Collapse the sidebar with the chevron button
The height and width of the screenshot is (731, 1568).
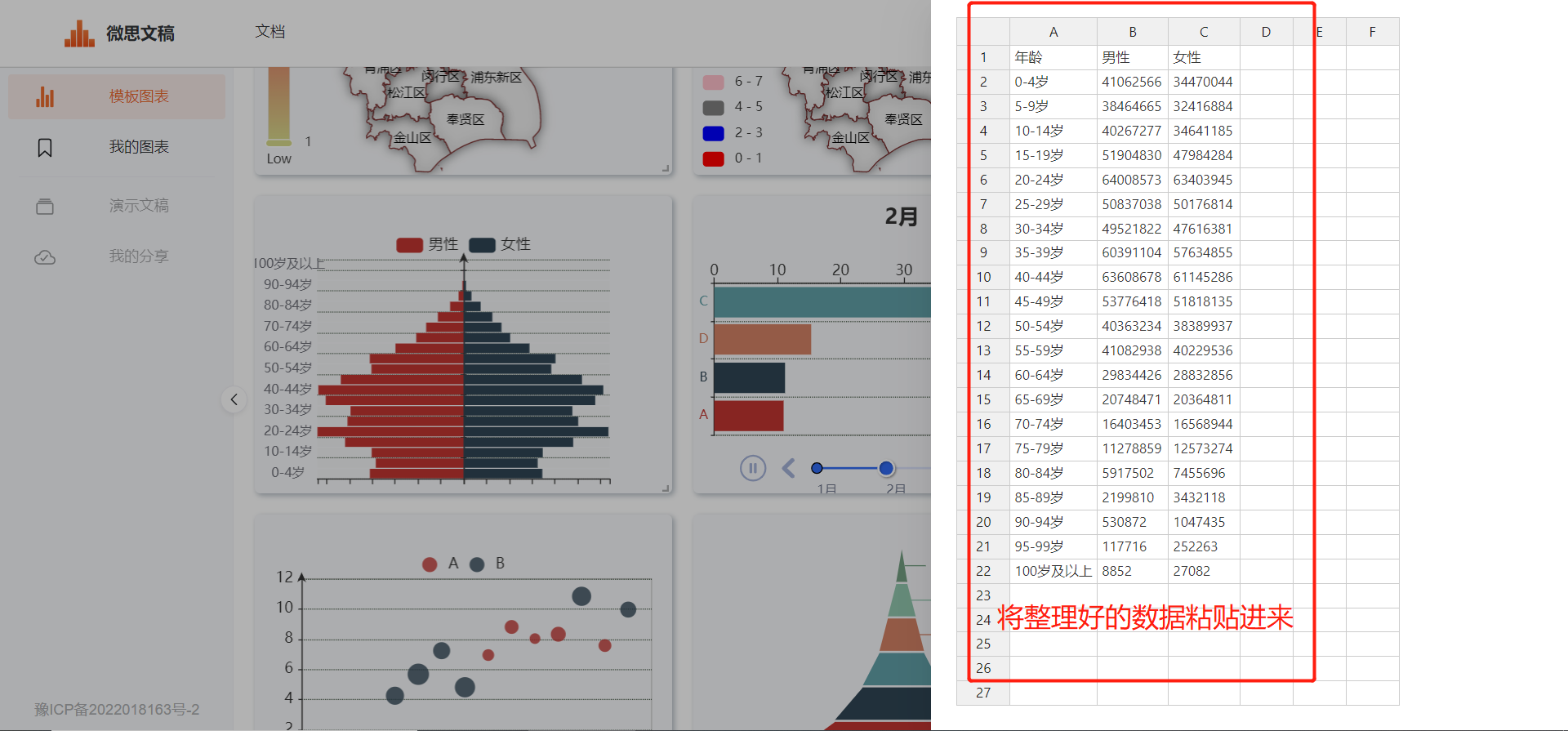click(x=234, y=399)
